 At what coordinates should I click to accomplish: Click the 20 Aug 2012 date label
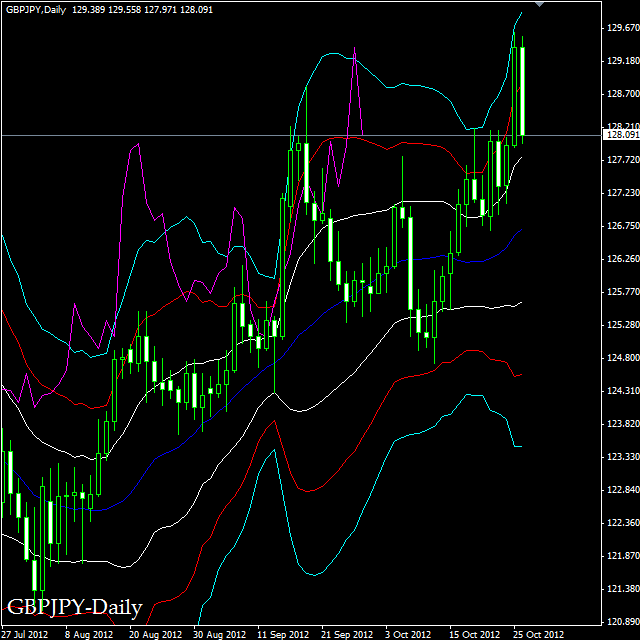[x=155, y=634]
